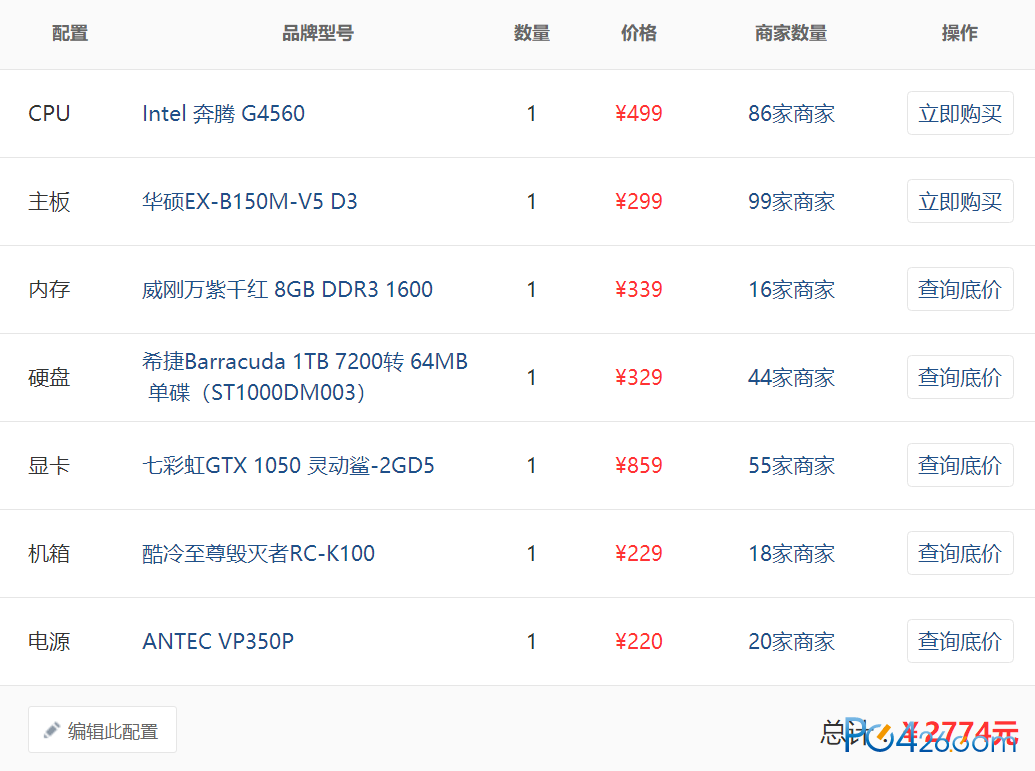Click the 操作 column header
This screenshot has height=771, width=1035.
[960, 33]
